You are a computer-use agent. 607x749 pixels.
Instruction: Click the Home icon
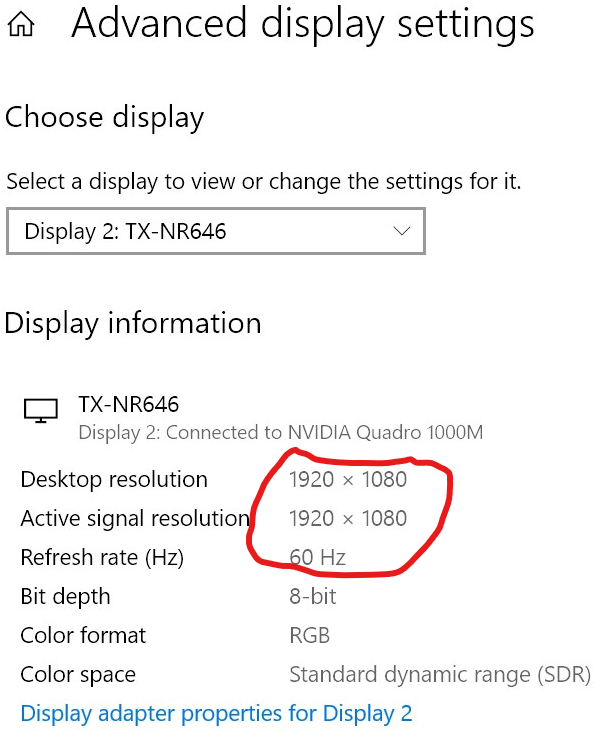tap(21, 27)
